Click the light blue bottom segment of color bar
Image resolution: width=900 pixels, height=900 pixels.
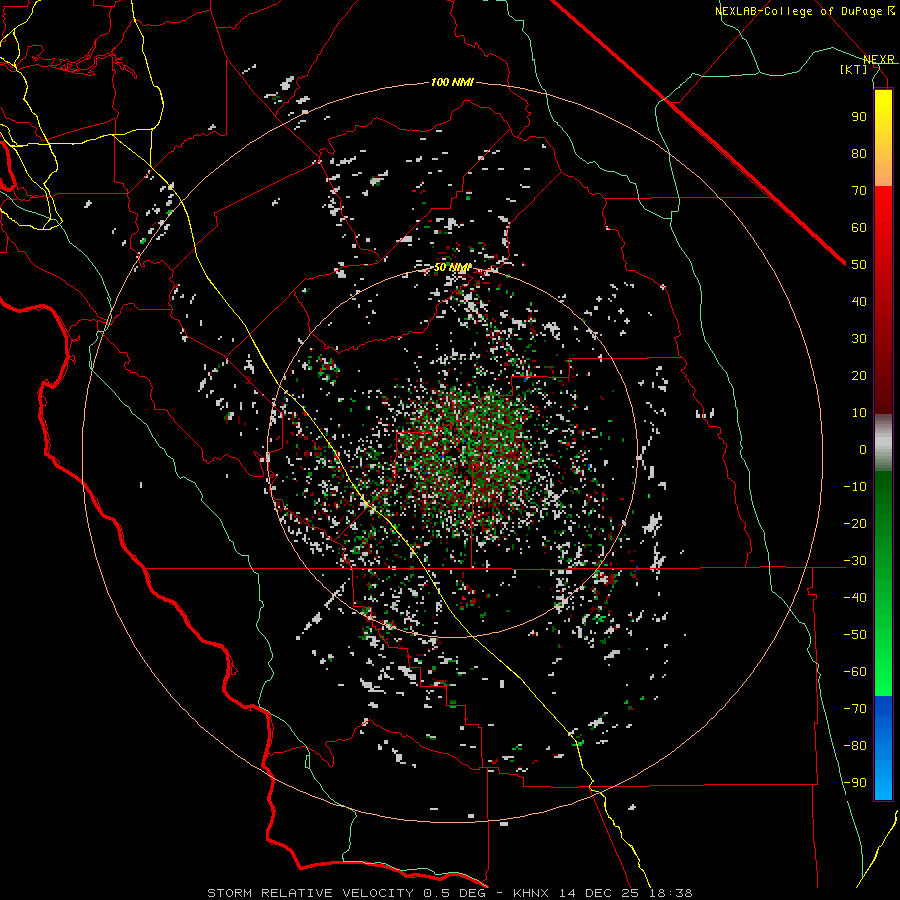[x=883, y=778]
